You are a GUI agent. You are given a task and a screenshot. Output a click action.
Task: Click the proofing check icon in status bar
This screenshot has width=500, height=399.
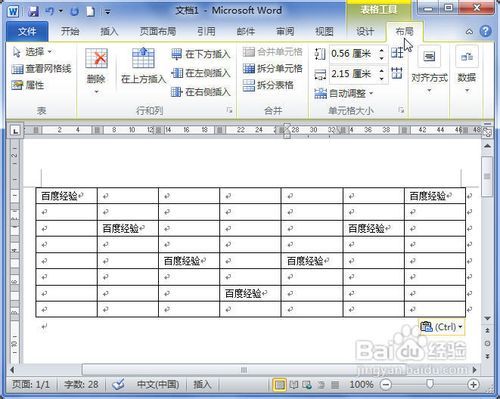point(118,384)
